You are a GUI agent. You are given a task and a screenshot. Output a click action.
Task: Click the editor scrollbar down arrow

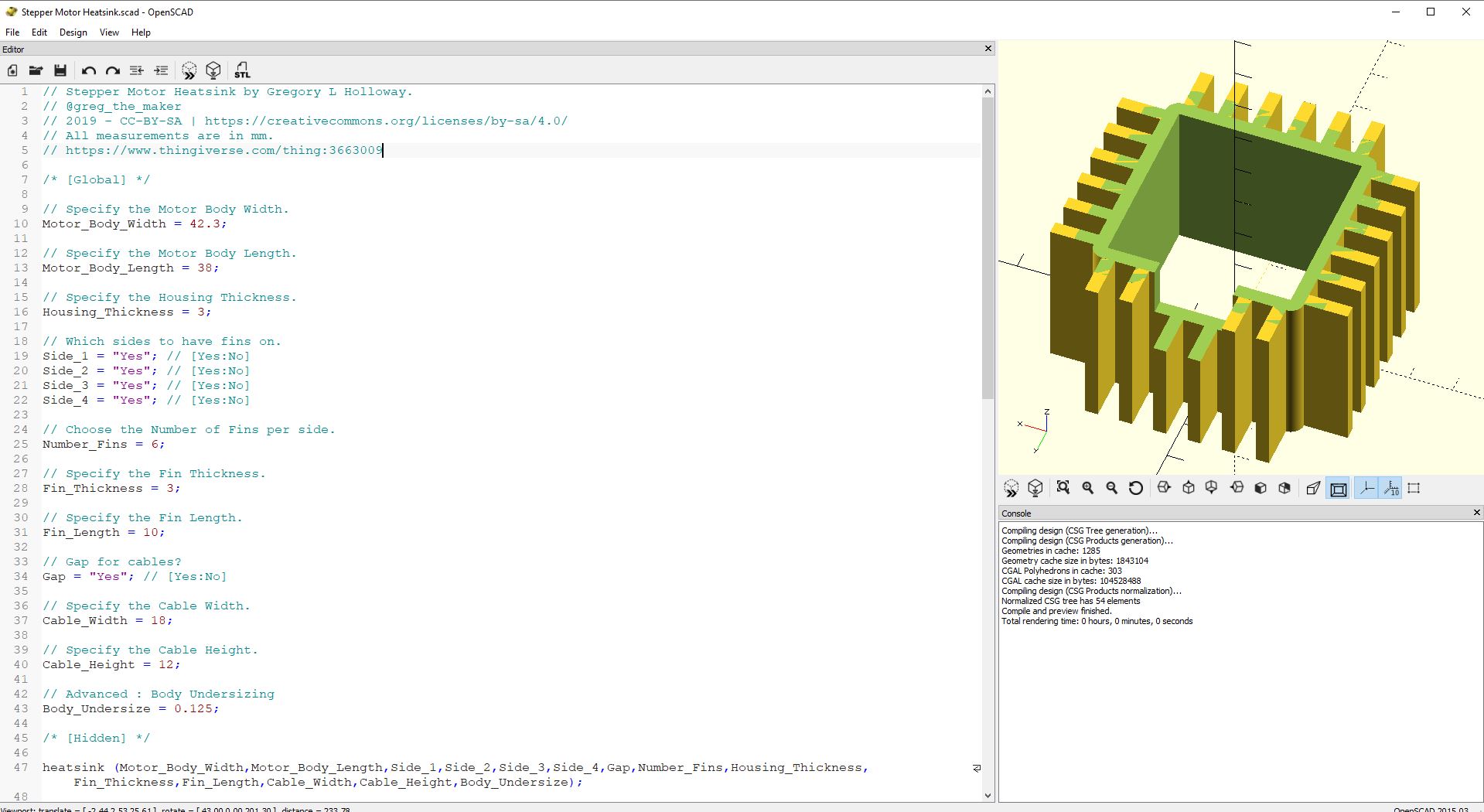988,795
